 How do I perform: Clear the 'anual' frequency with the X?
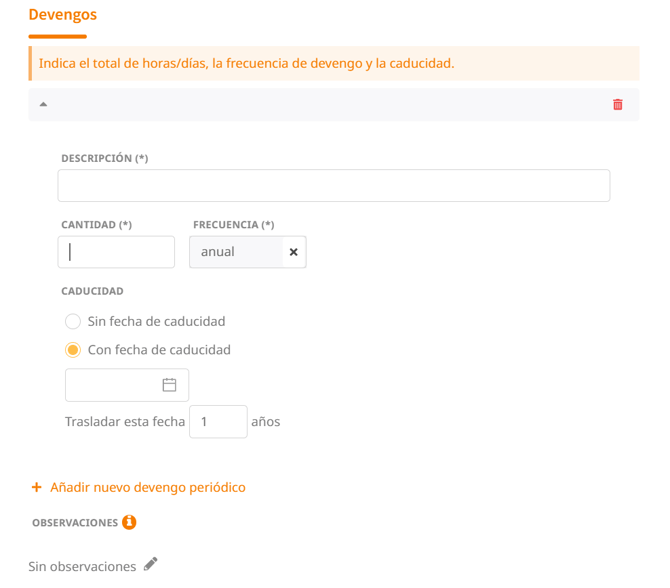pos(293,252)
